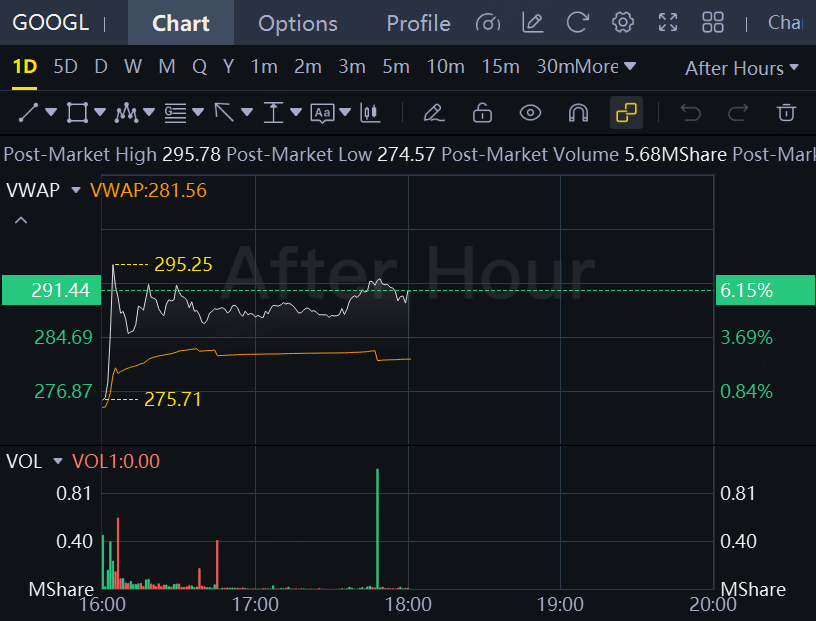Click the GOOGL ticker symbol

point(50,23)
